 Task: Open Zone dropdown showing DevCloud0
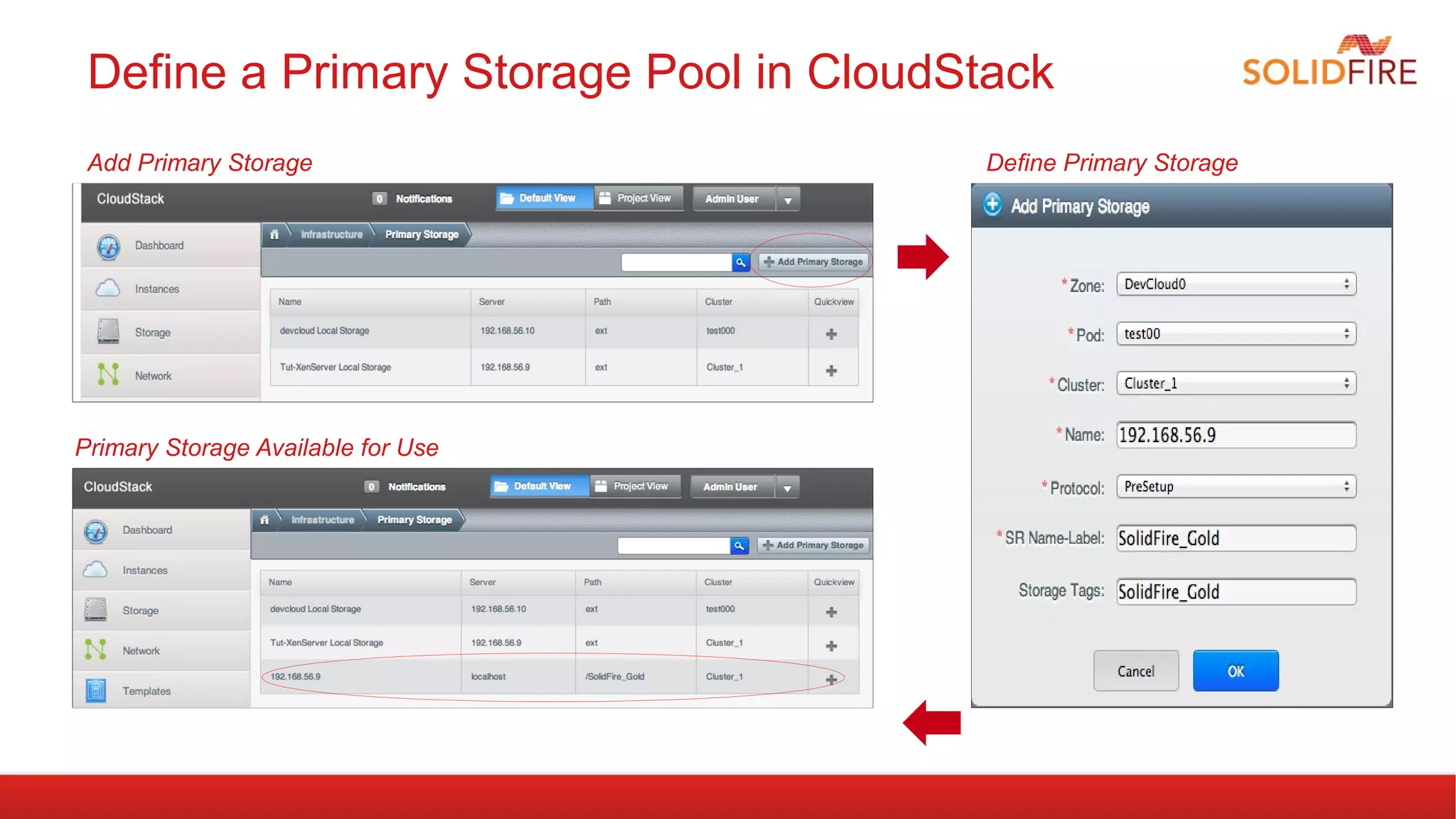tap(1236, 284)
